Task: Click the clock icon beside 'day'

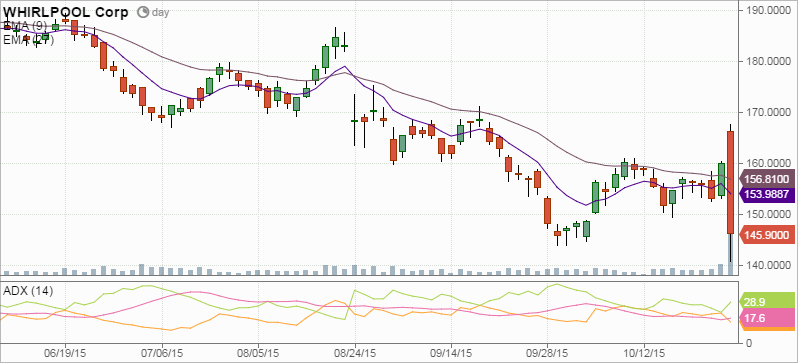Action: coord(144,12)
